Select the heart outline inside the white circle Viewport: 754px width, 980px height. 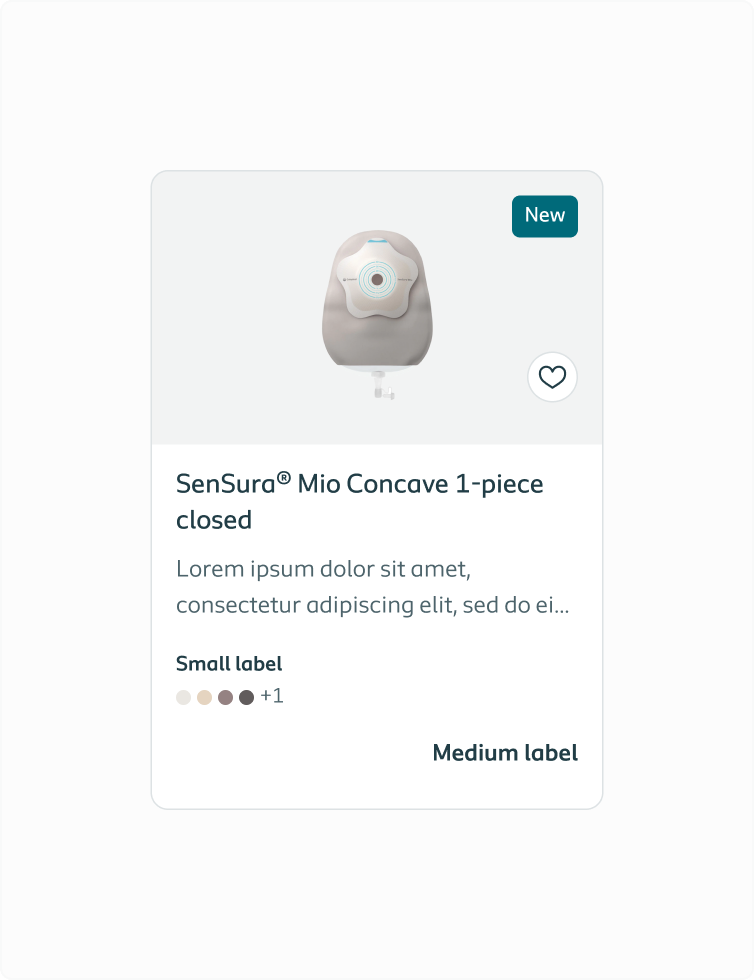point(551,377)
